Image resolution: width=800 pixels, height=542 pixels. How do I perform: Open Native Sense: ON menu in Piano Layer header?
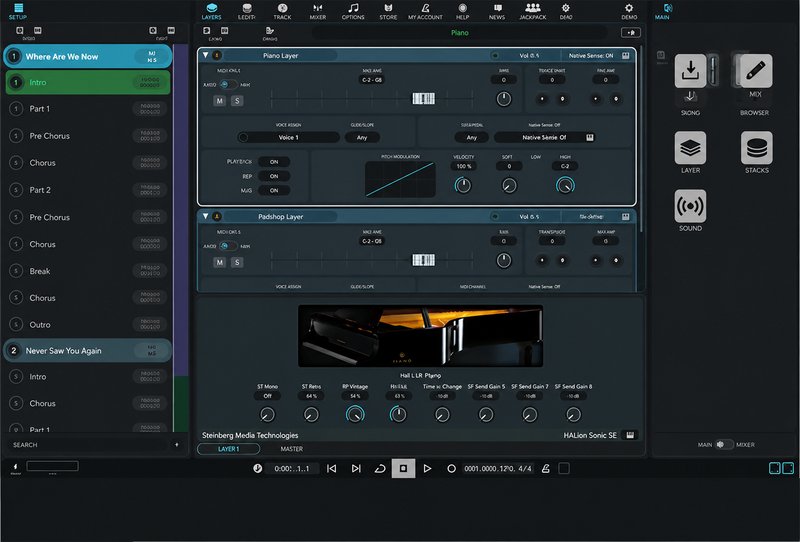tap(591, 56)
